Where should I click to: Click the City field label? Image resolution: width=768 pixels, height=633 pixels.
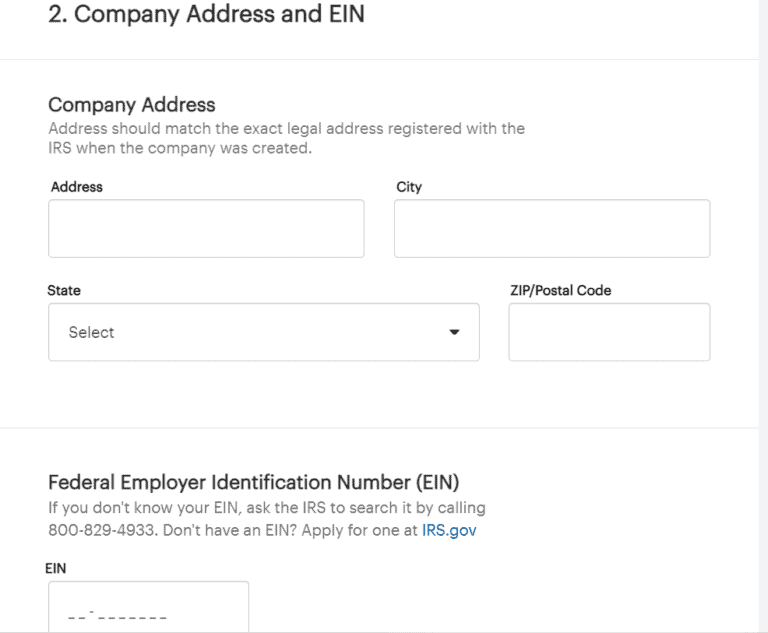pos(409,187)
